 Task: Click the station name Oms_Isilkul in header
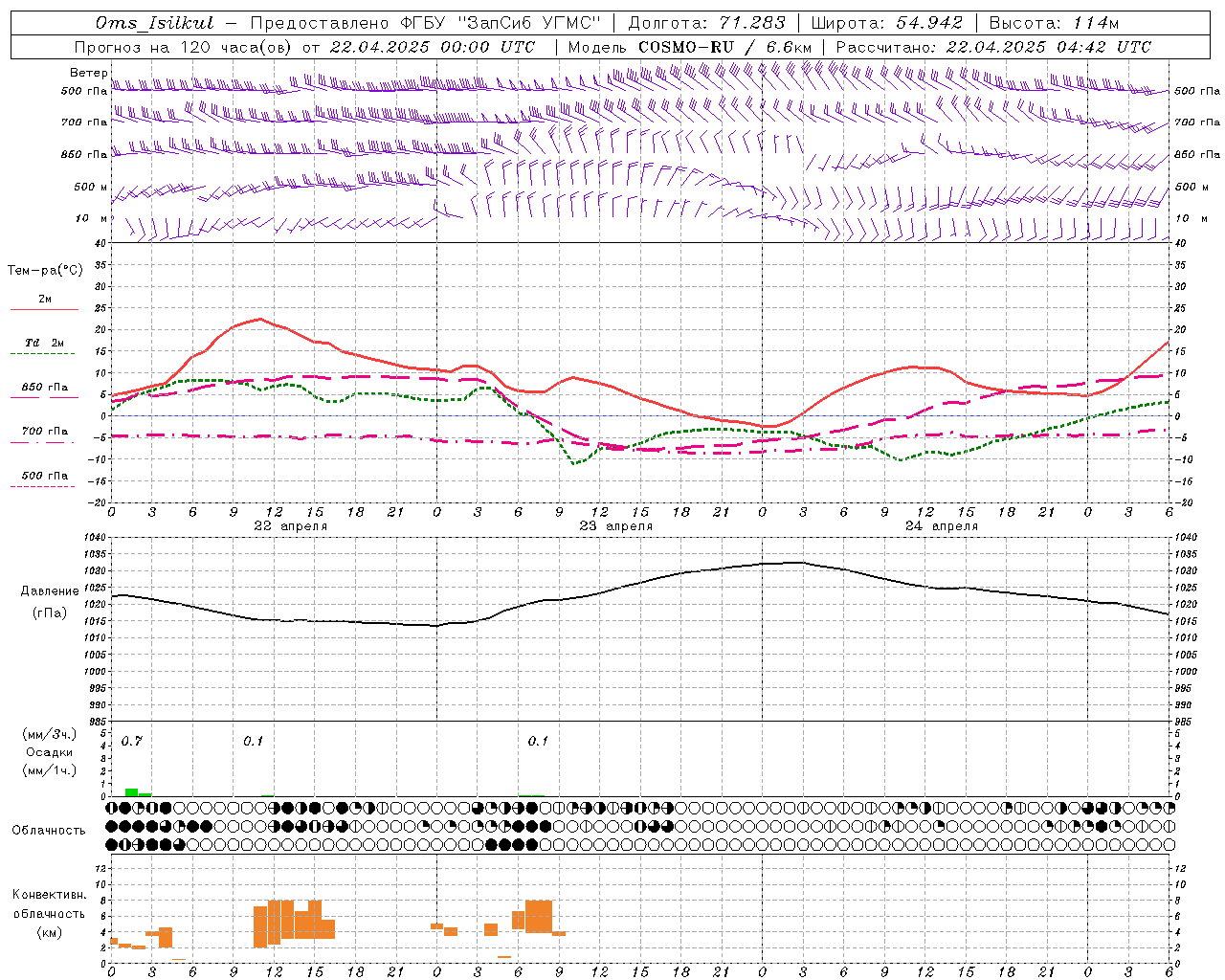(154, 23)
